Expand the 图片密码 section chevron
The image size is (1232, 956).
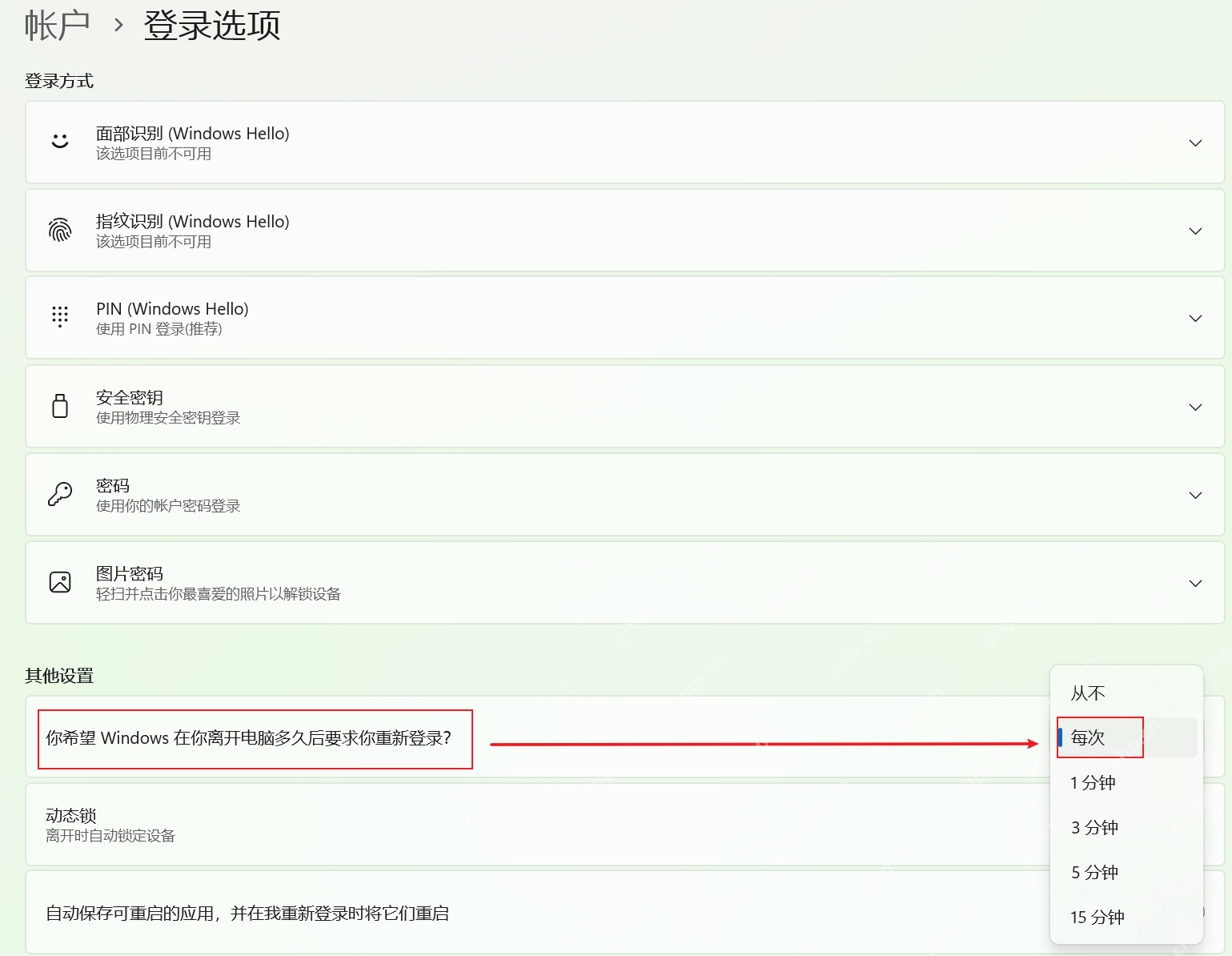(x=1195, y=583)
